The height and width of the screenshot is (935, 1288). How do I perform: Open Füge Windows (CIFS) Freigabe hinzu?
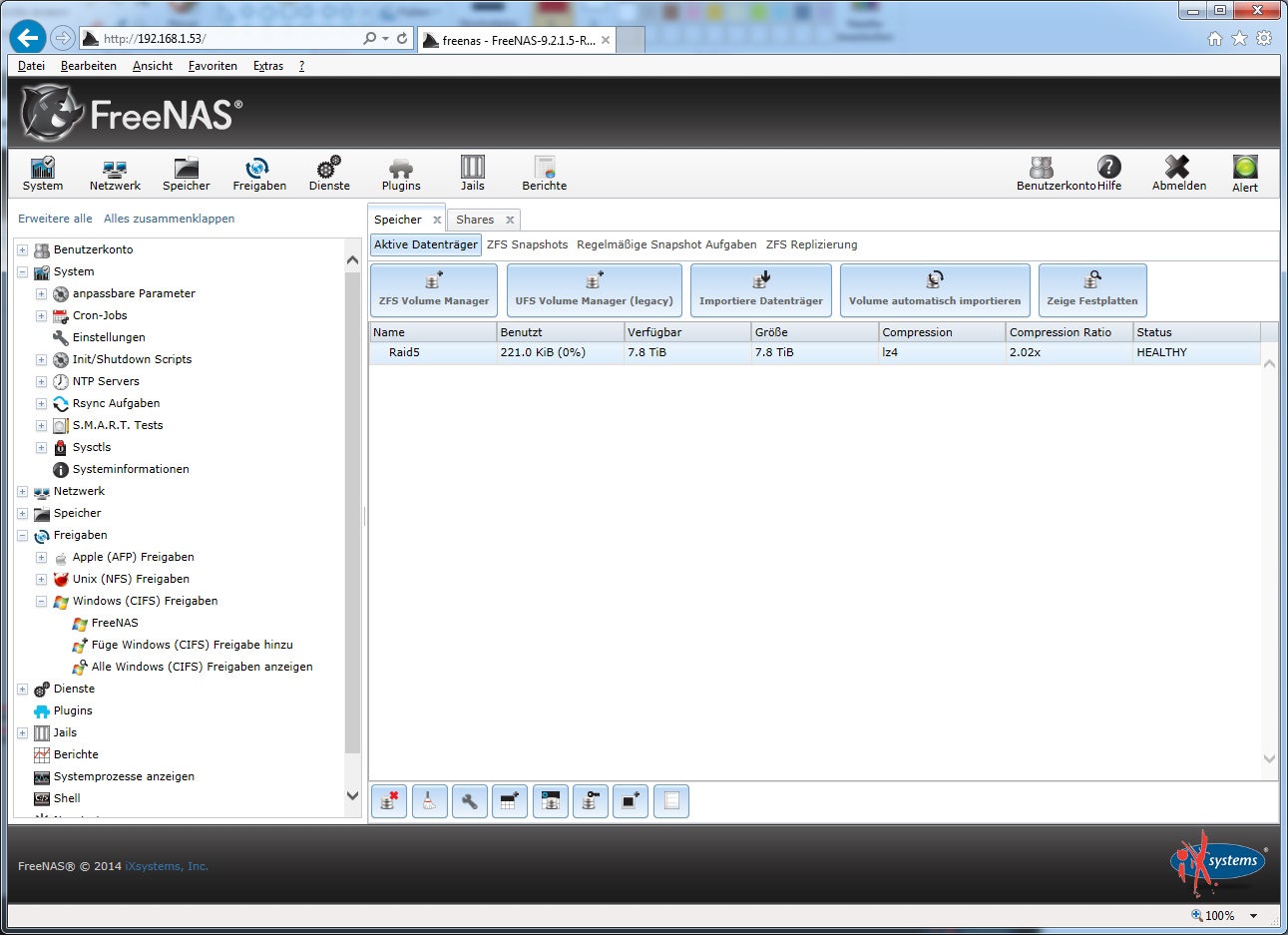coord(193,645)
